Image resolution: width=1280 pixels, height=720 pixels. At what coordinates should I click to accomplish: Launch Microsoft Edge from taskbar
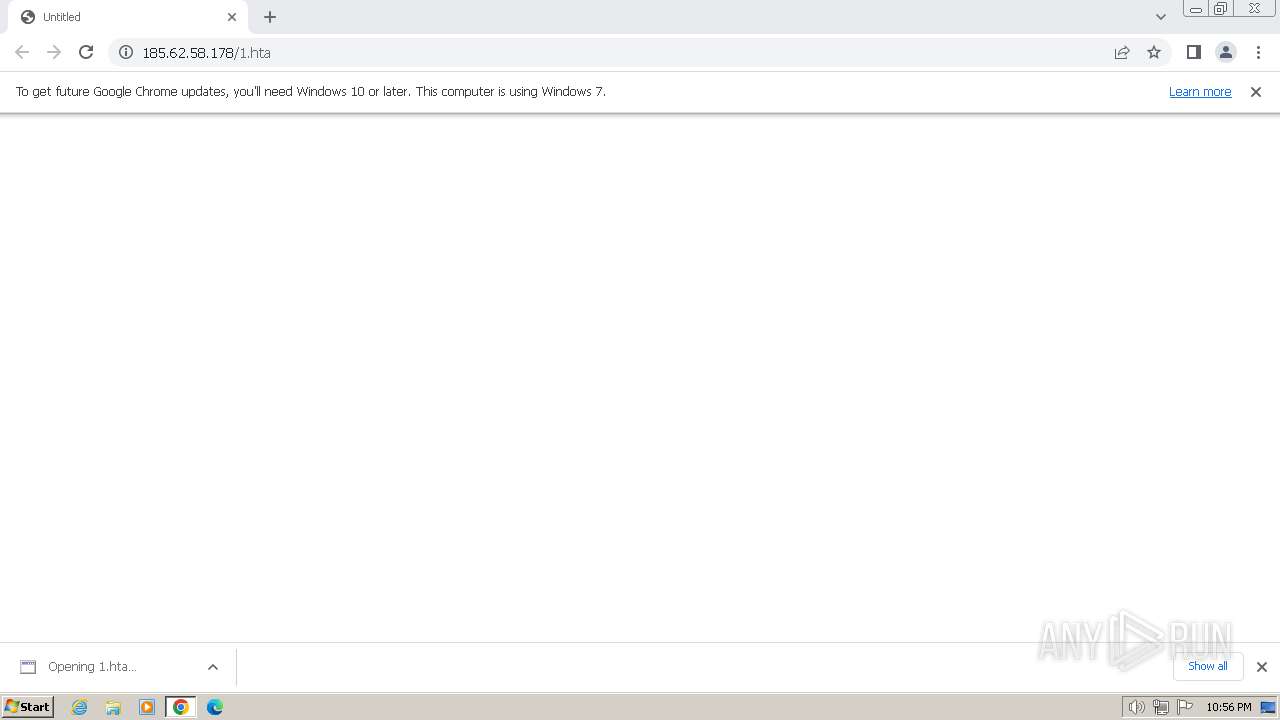pyautogui.click(x=215, y=707)
